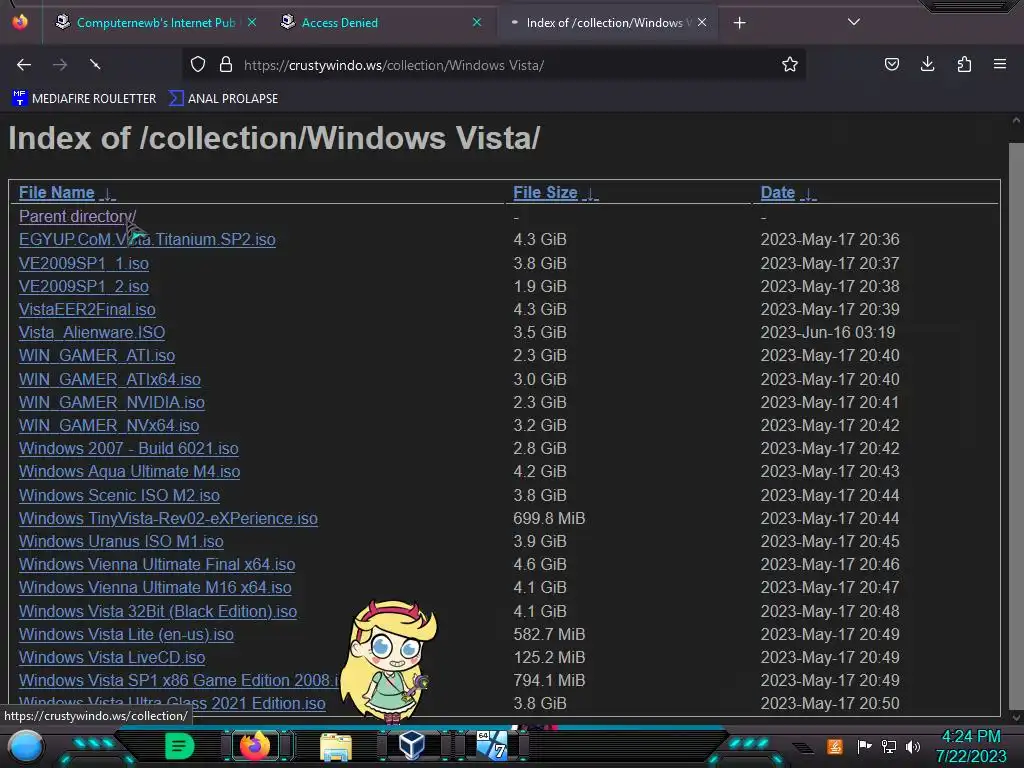Download WIN_GAMER_ATI.iso
The height and width of the screenshot is (768, 1024).
(x=97, y=355)
